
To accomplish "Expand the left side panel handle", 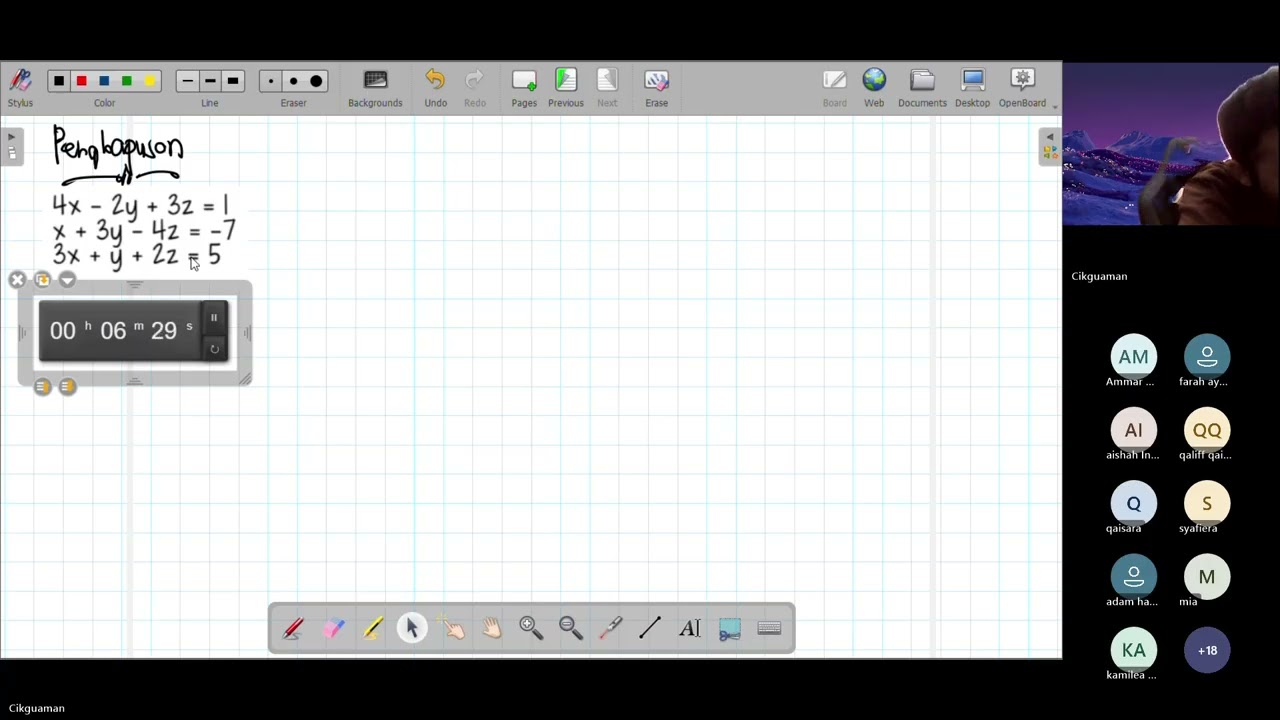I will (x=11, y=145).
